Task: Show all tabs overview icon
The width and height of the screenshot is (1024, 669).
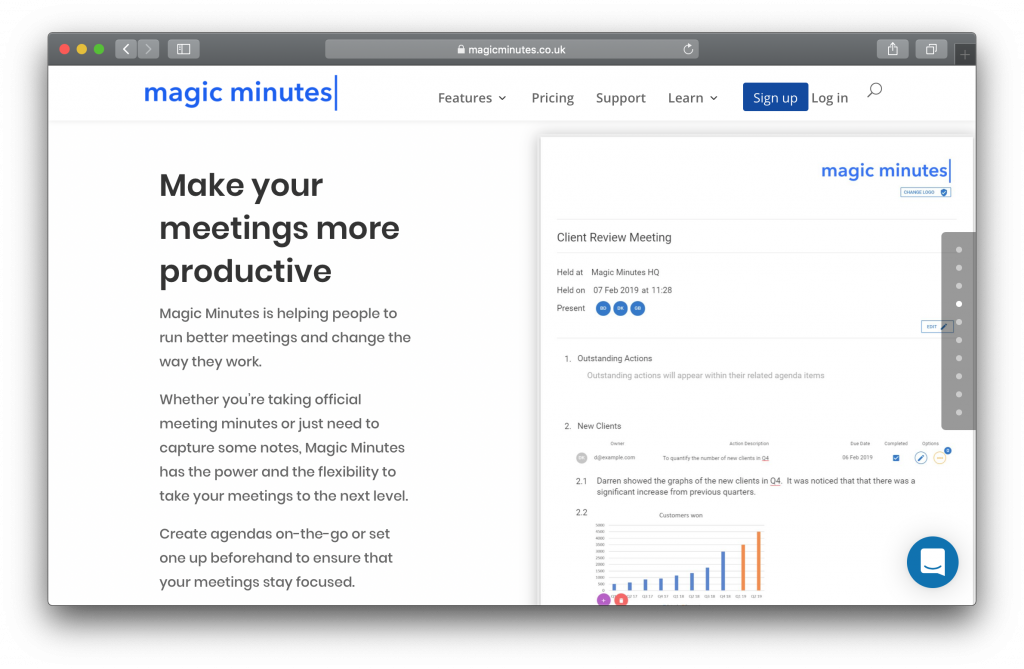Action: (x=931, y=49)
